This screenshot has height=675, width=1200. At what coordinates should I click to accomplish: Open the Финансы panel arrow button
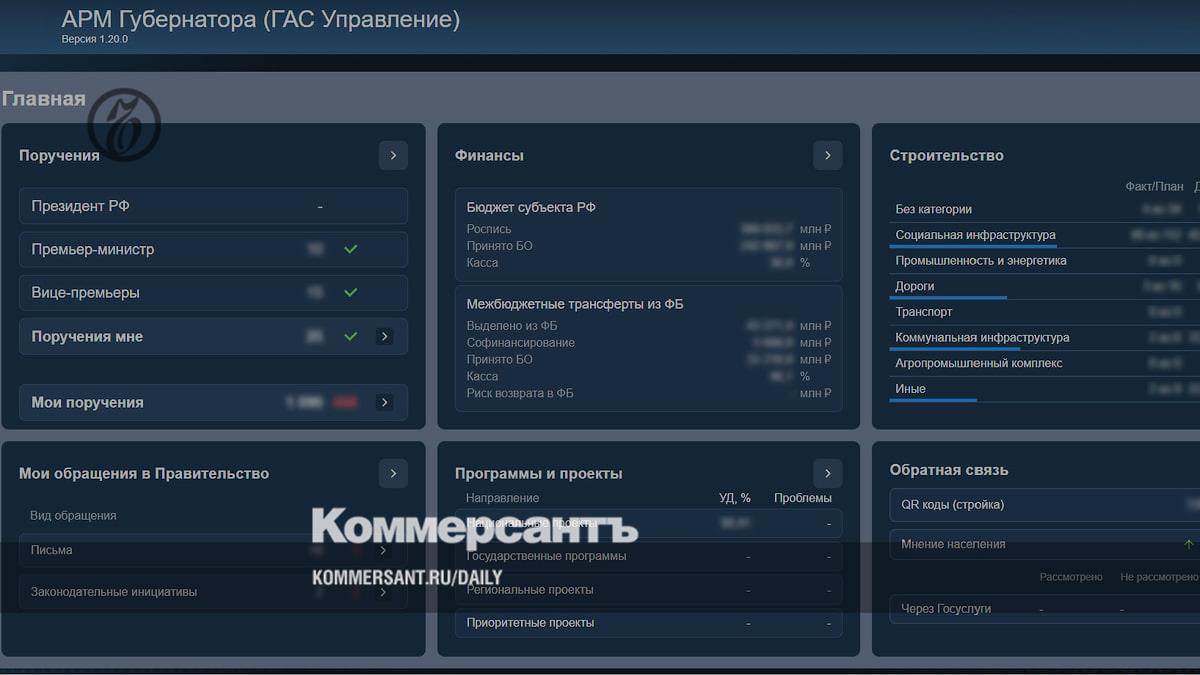coord(827,155)
